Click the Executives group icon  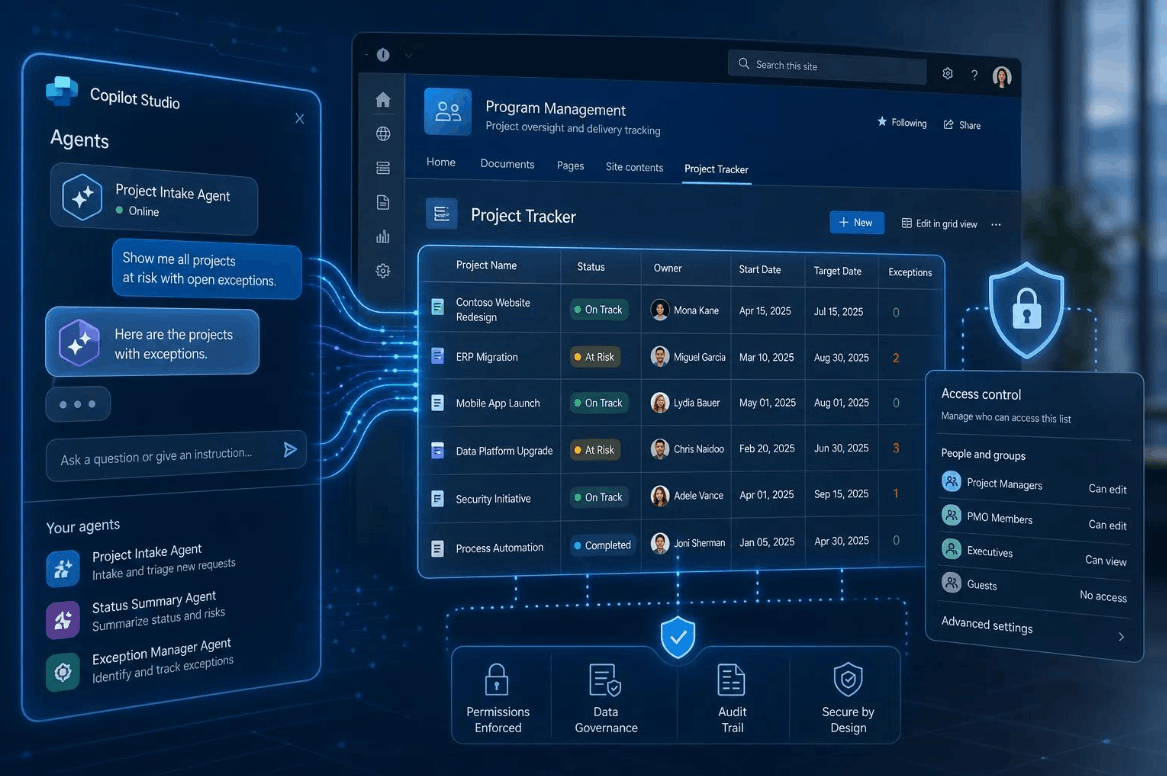951,549
